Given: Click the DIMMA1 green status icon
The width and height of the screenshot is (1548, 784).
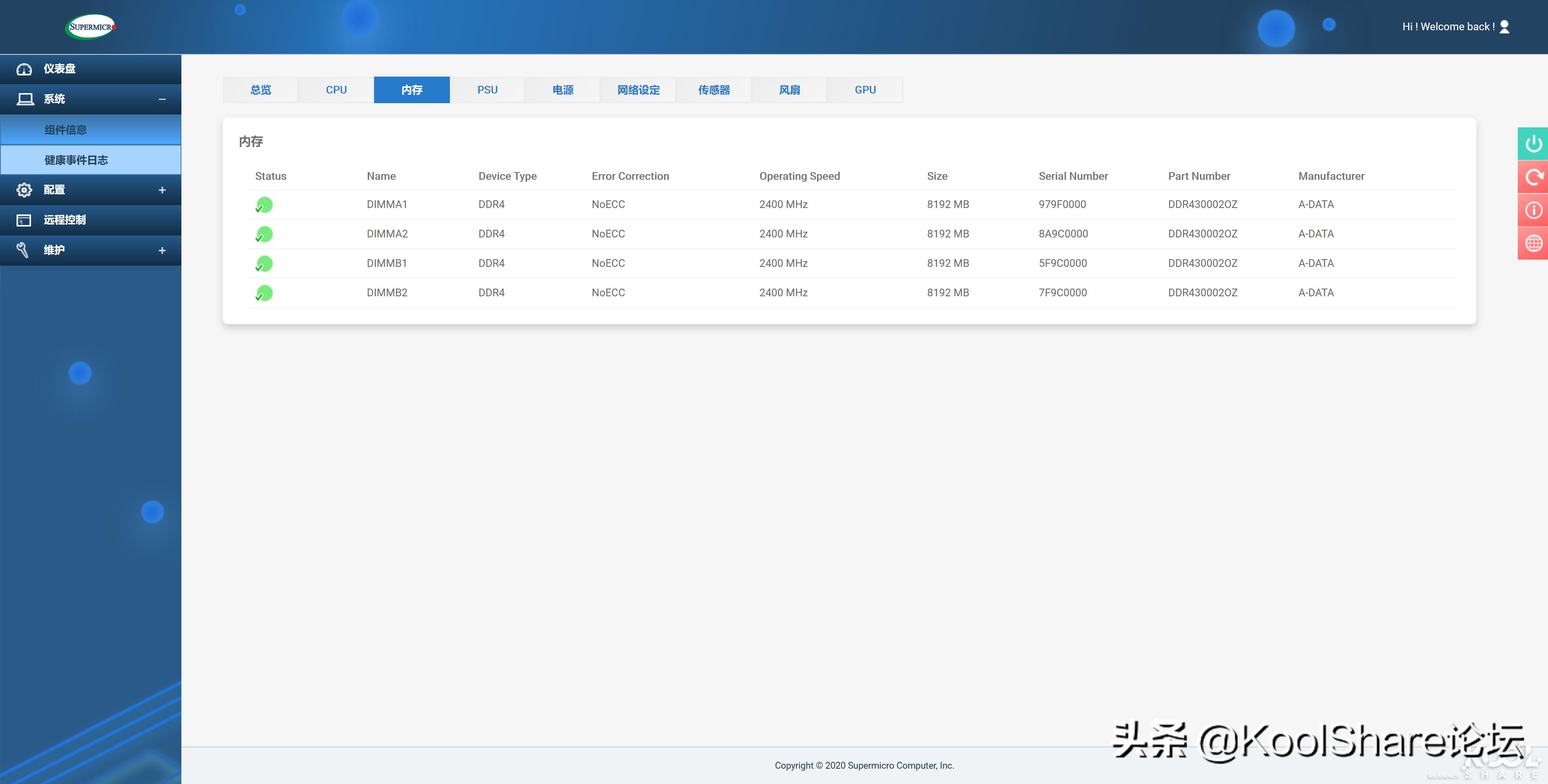Looking at the screenshot, I should click(x=264, y=205).
